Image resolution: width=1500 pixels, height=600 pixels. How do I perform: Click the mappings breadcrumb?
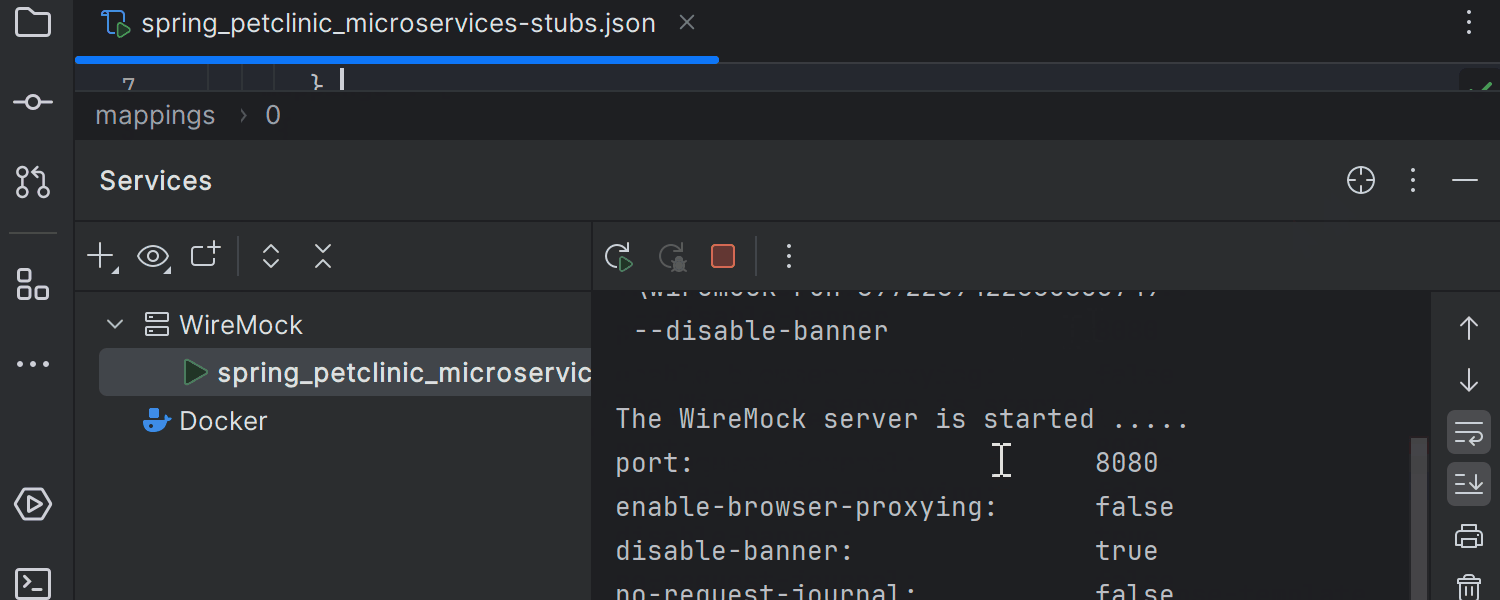(x=155, y=116)
